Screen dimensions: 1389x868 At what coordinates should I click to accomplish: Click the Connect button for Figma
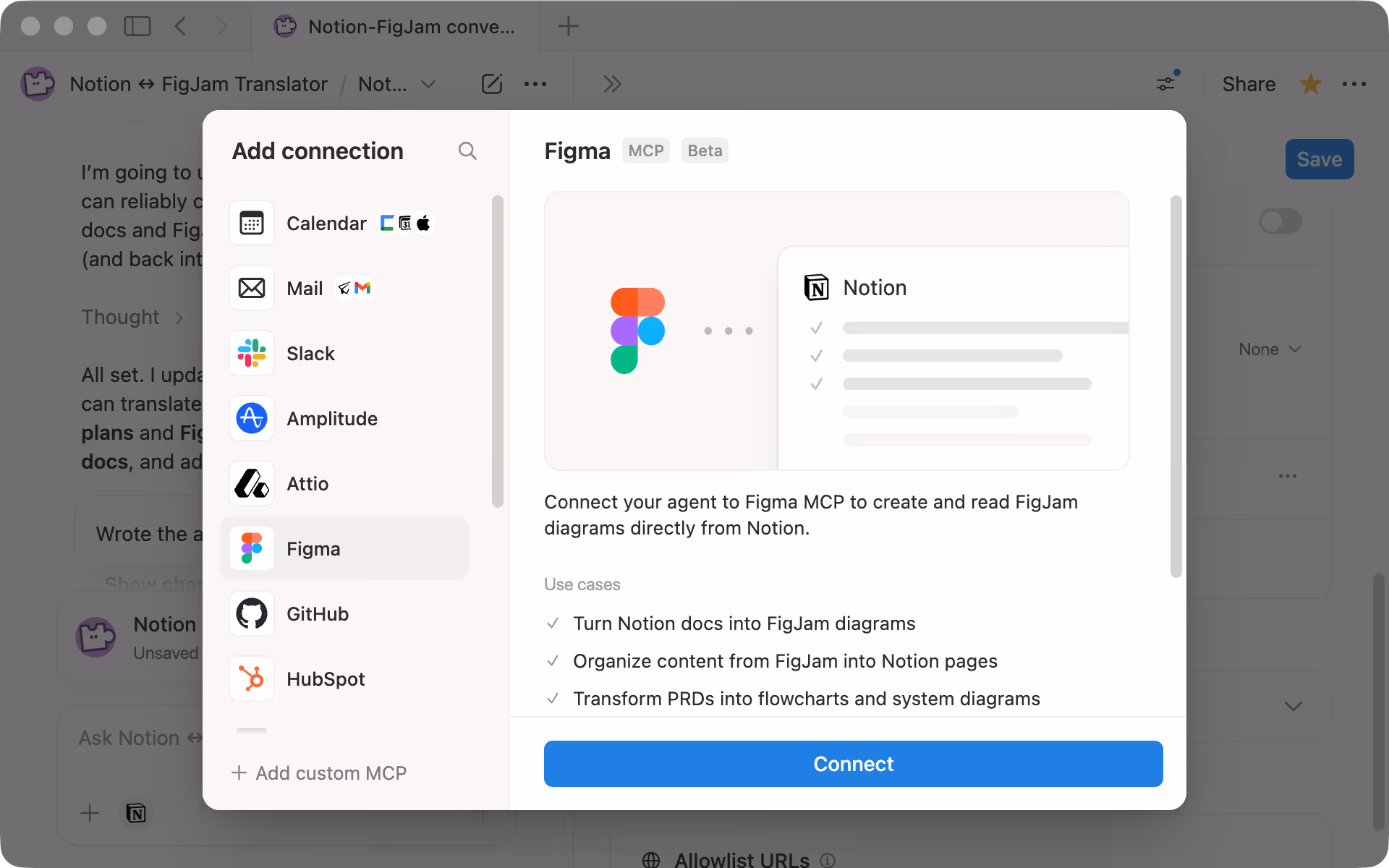(853, 764)
